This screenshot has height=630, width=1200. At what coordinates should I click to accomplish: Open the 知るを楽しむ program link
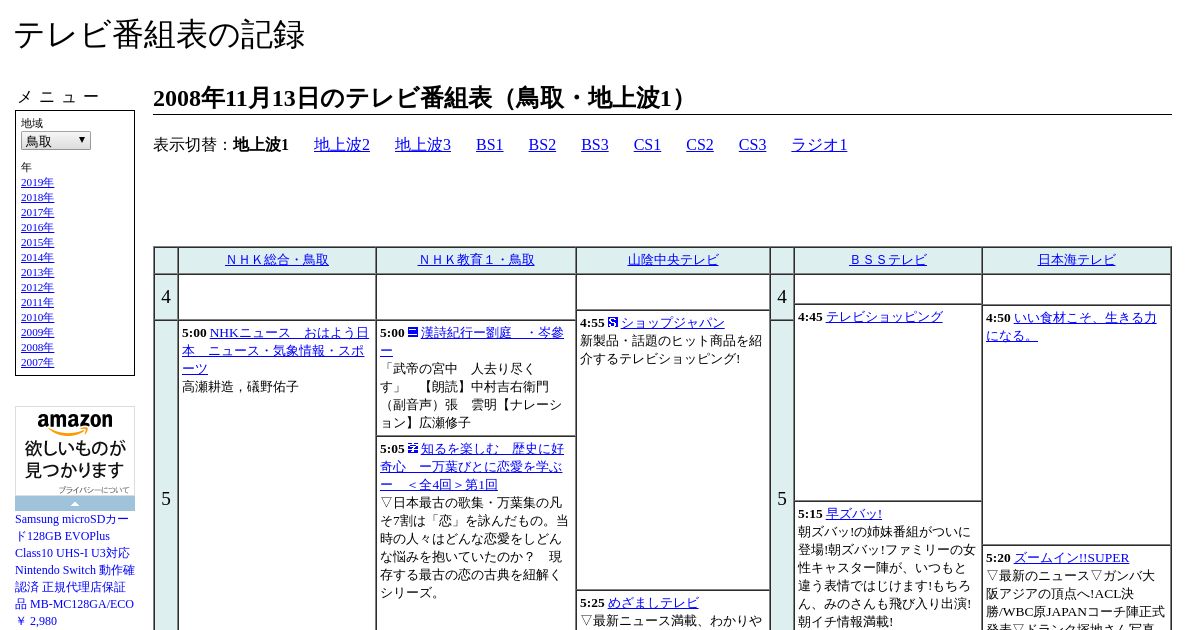pos(472,466)
